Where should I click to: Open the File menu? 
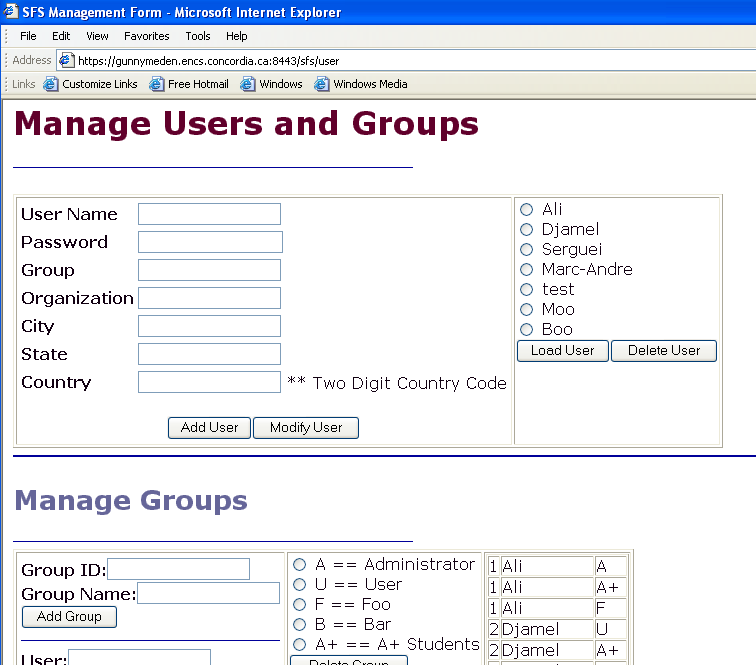coord(29,36)
